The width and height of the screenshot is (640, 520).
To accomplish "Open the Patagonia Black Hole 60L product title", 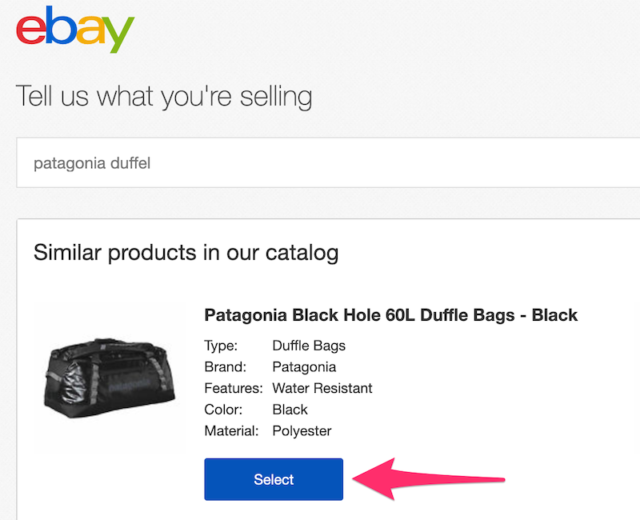I will pos(391,315).
